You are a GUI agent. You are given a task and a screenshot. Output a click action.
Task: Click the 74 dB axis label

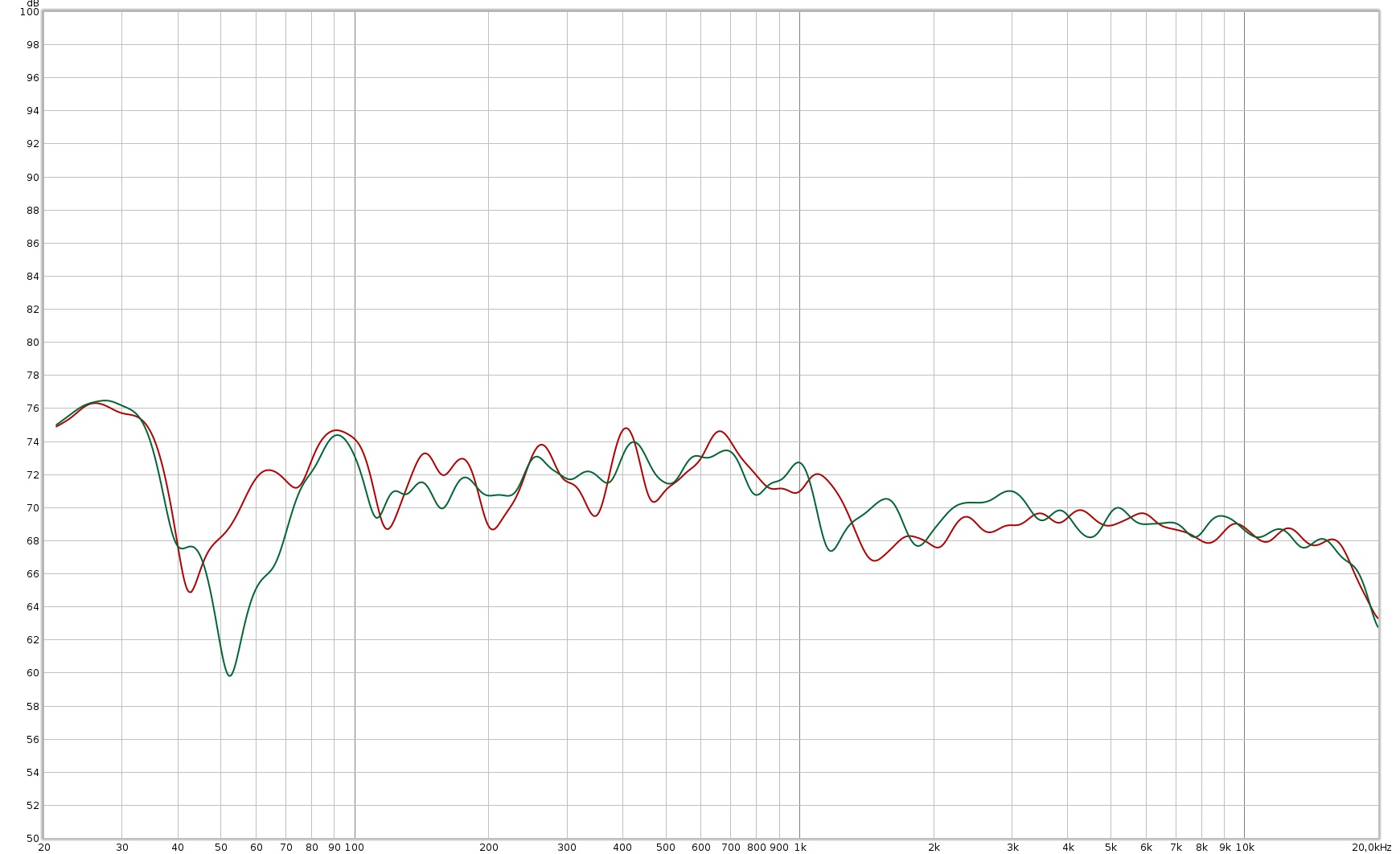click(32, 442)
